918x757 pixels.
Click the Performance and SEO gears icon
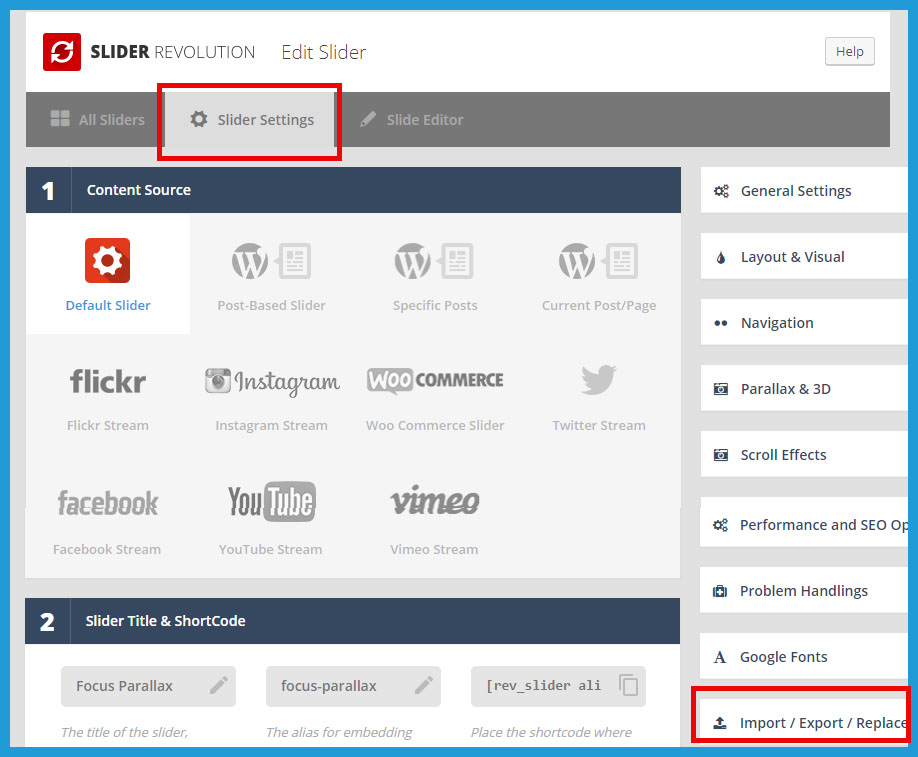click(721, 525)
